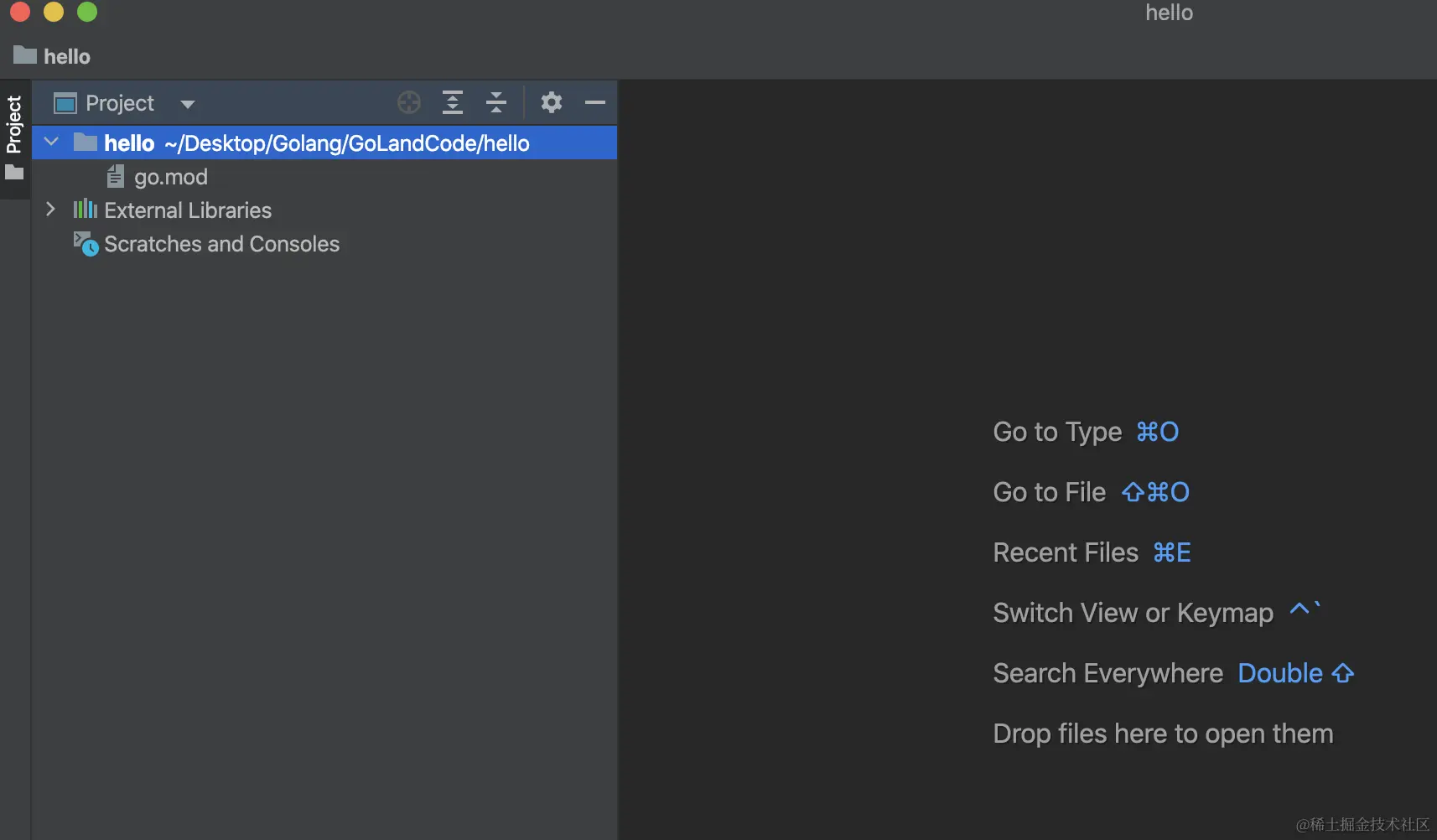Open the Project view dropdown arrow
Image resolution: width=1437 pixels, height=840 pixels.
point(188,104)
